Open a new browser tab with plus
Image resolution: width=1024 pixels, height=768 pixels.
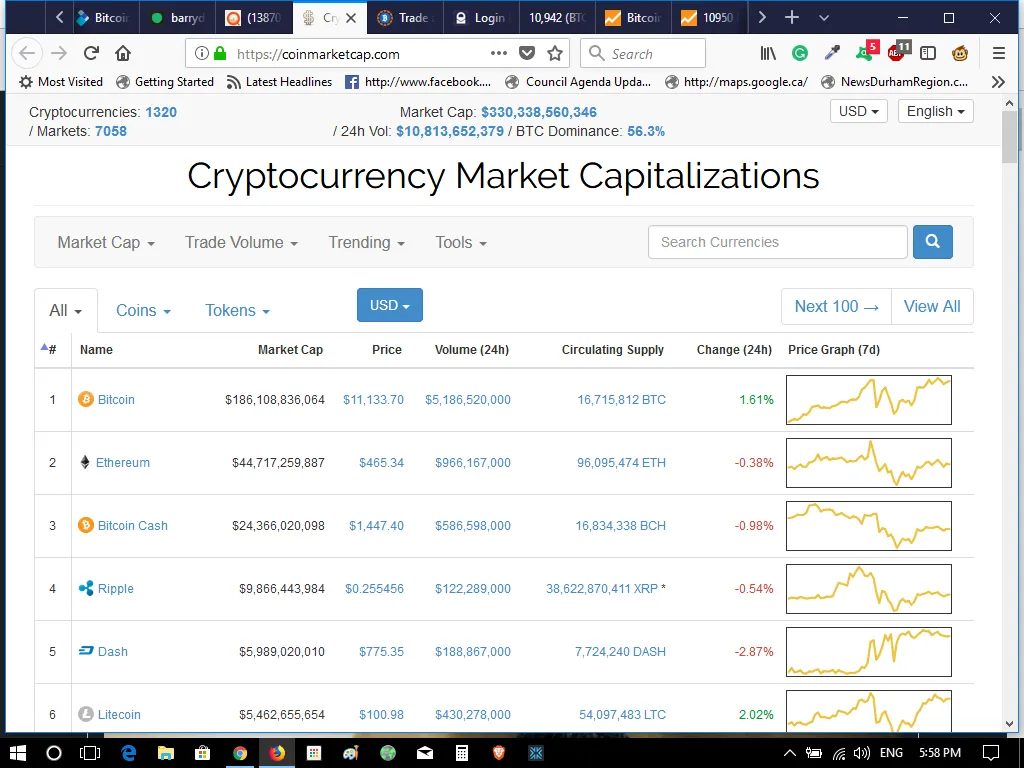(792, 18)
